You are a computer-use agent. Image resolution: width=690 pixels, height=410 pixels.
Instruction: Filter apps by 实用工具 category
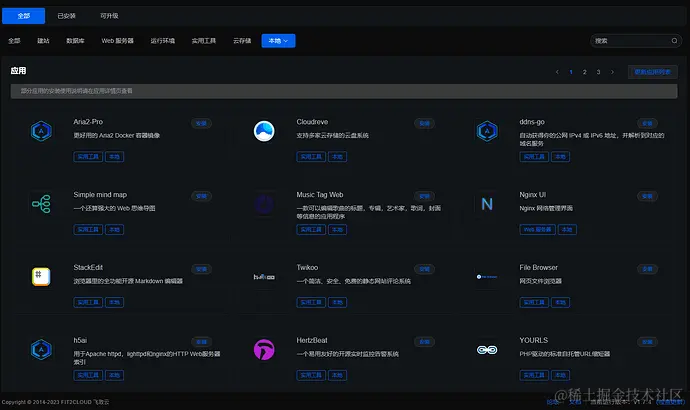click(x=204, y=41)
